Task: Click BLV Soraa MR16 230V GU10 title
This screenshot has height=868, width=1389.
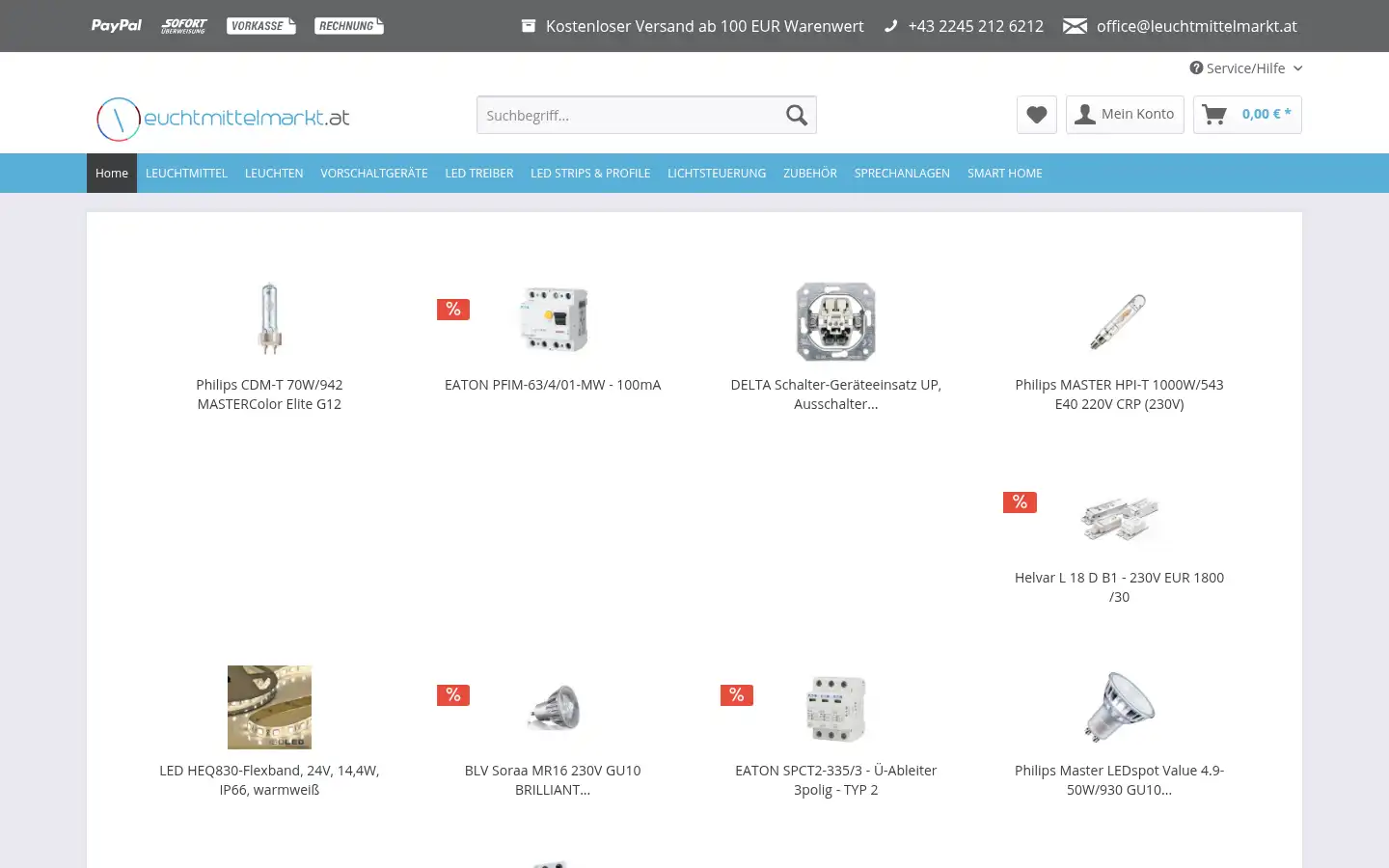Action: tap(553, 780)
